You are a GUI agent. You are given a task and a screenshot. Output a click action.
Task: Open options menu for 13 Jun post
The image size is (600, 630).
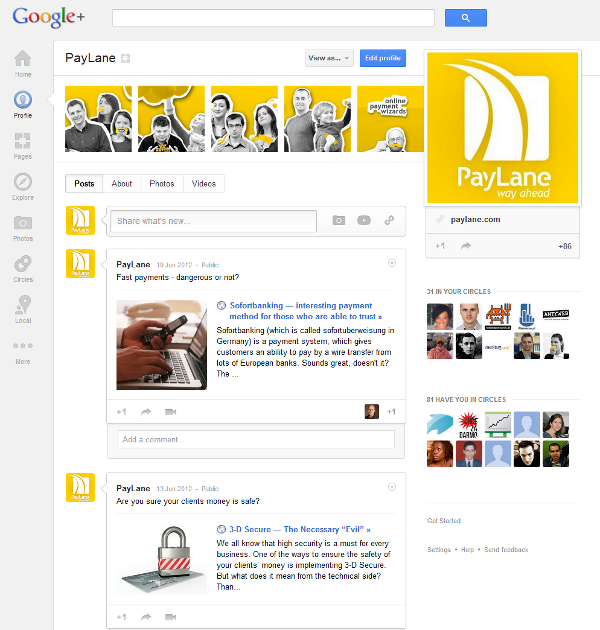pos(392,487)
